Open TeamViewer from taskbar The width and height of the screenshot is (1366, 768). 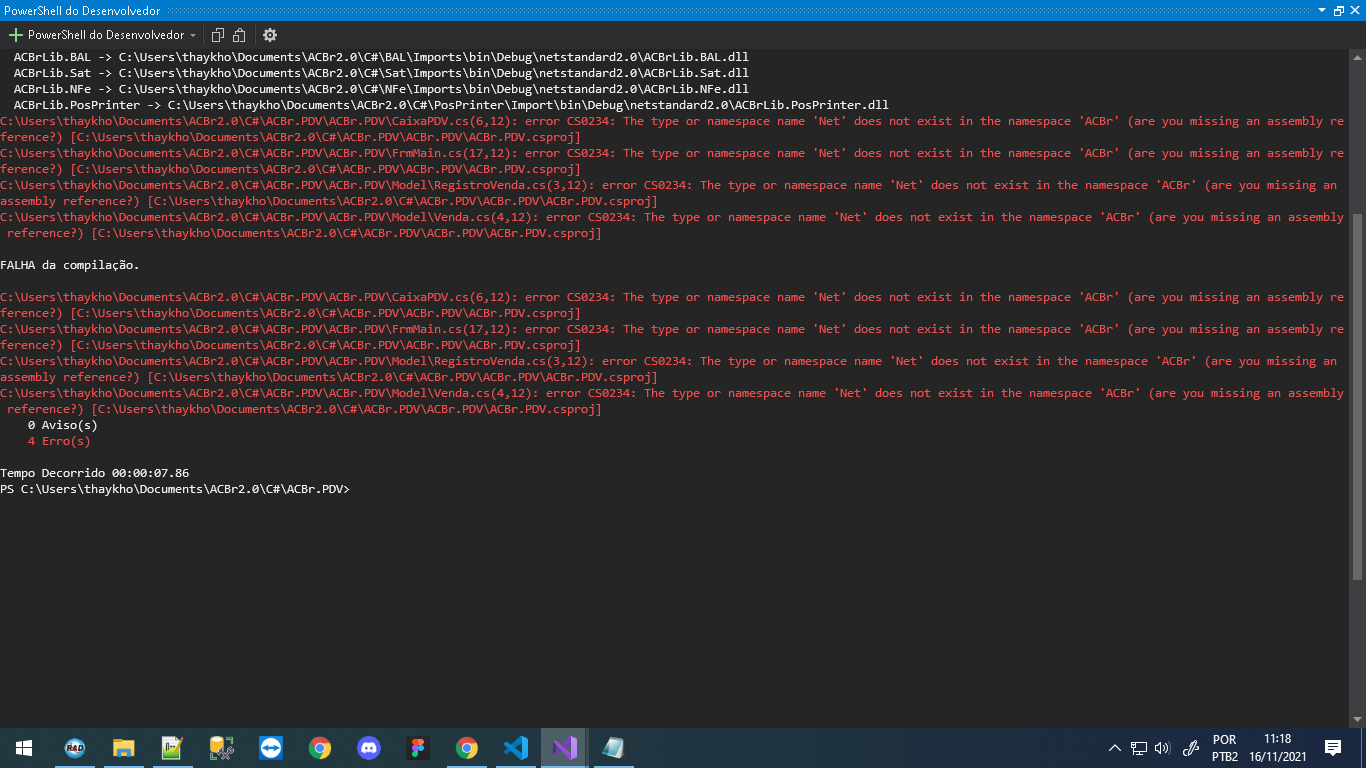point(270,748)
